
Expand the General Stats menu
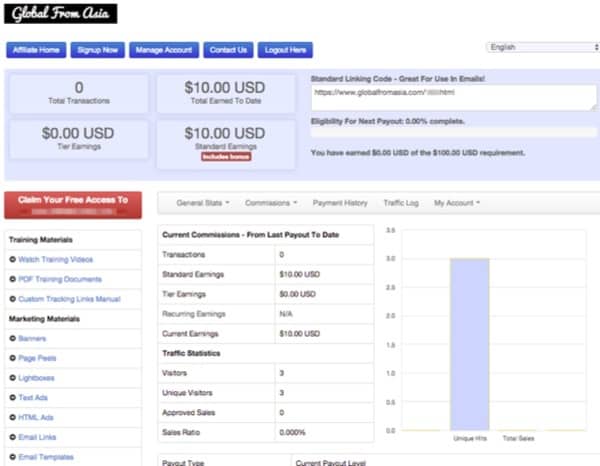click(x=202, y=203)
